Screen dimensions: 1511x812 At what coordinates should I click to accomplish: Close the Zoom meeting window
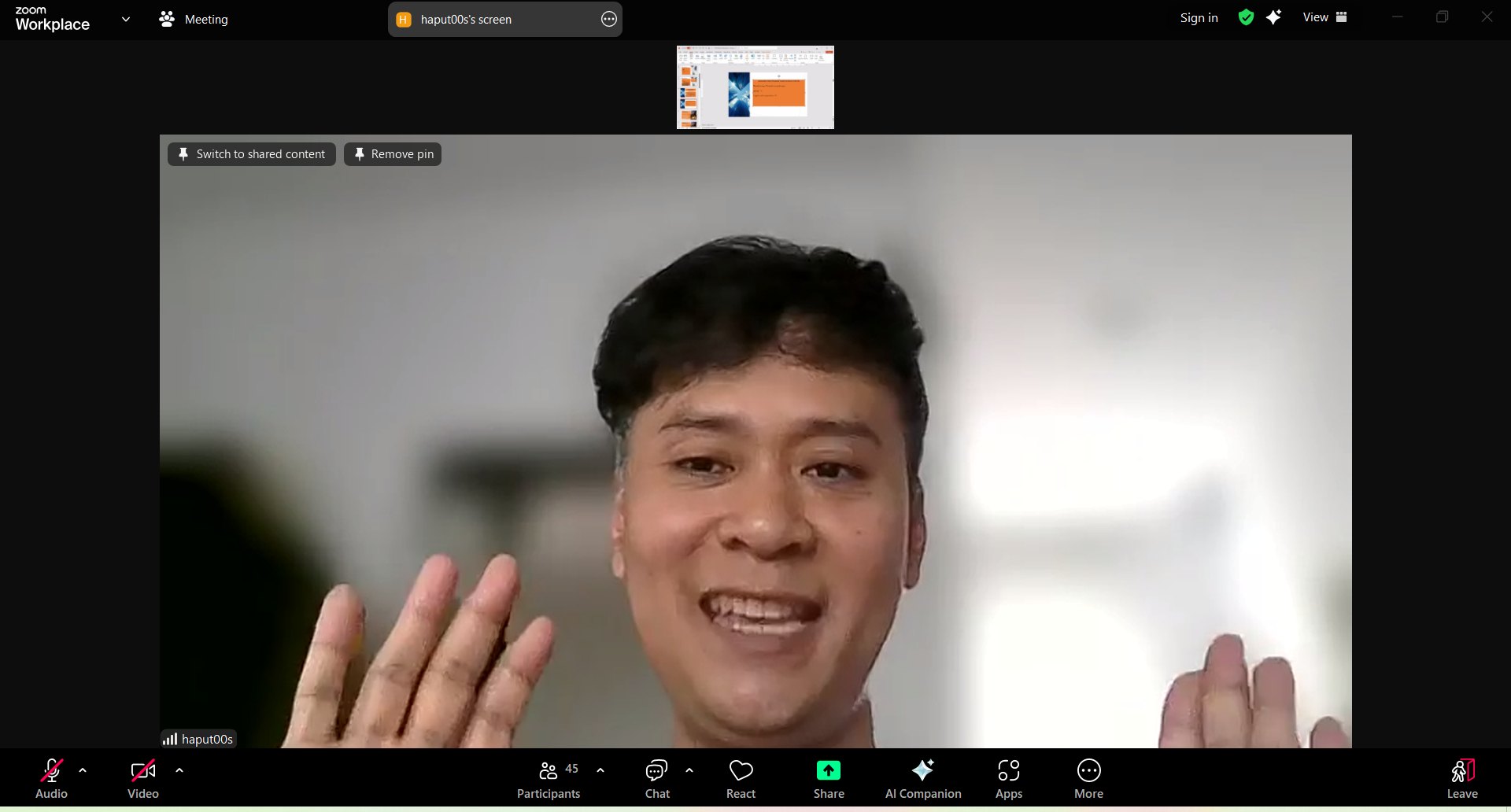point(1487,17)
